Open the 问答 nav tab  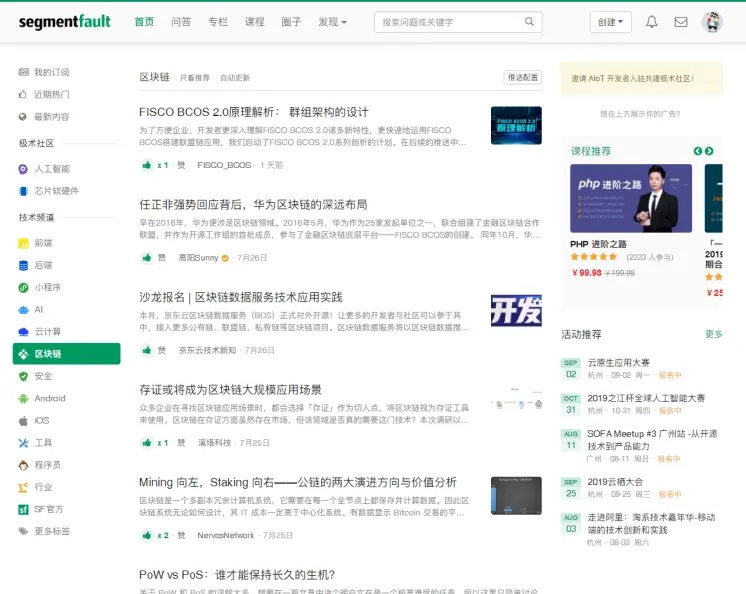(181, 22)
